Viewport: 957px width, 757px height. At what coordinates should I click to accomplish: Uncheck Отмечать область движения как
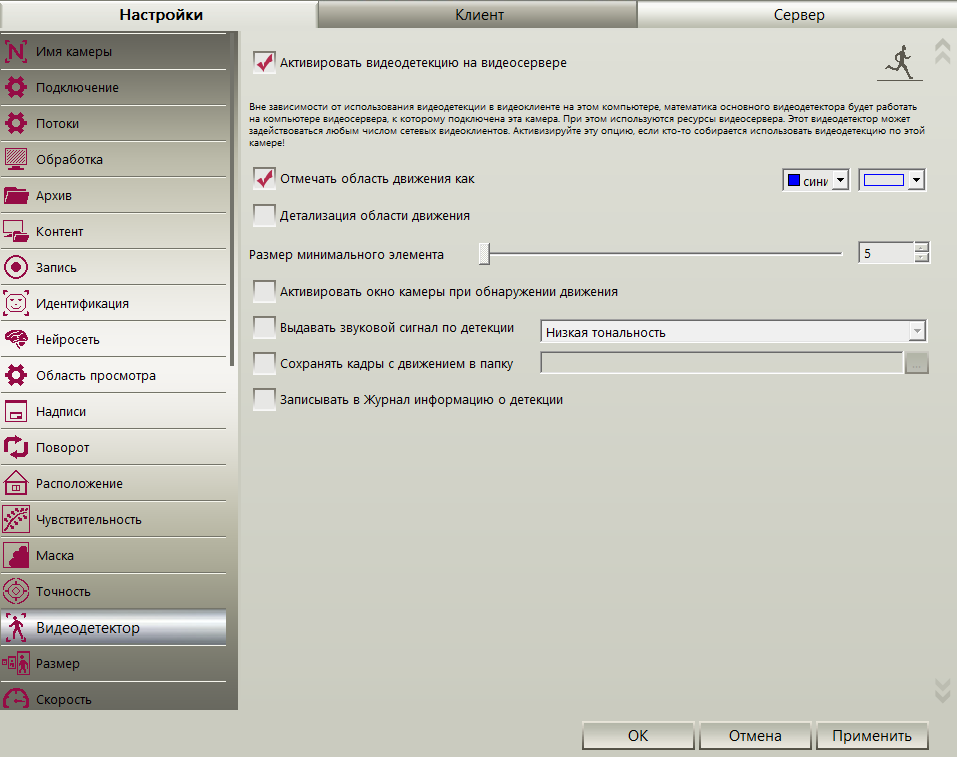coord(264,179)
